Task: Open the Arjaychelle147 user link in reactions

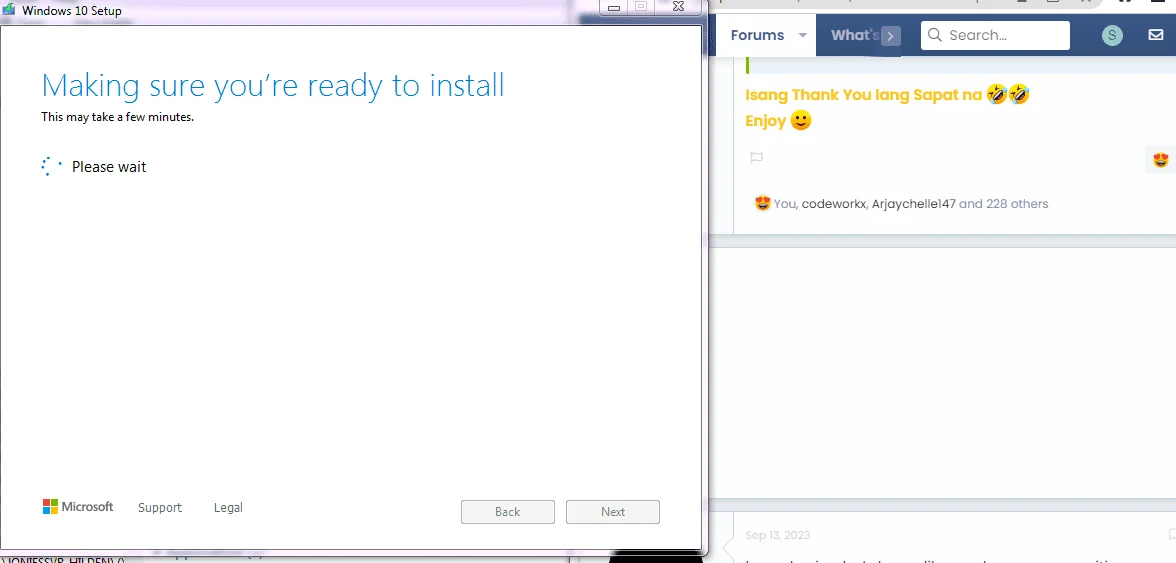Action: point(914,204)
